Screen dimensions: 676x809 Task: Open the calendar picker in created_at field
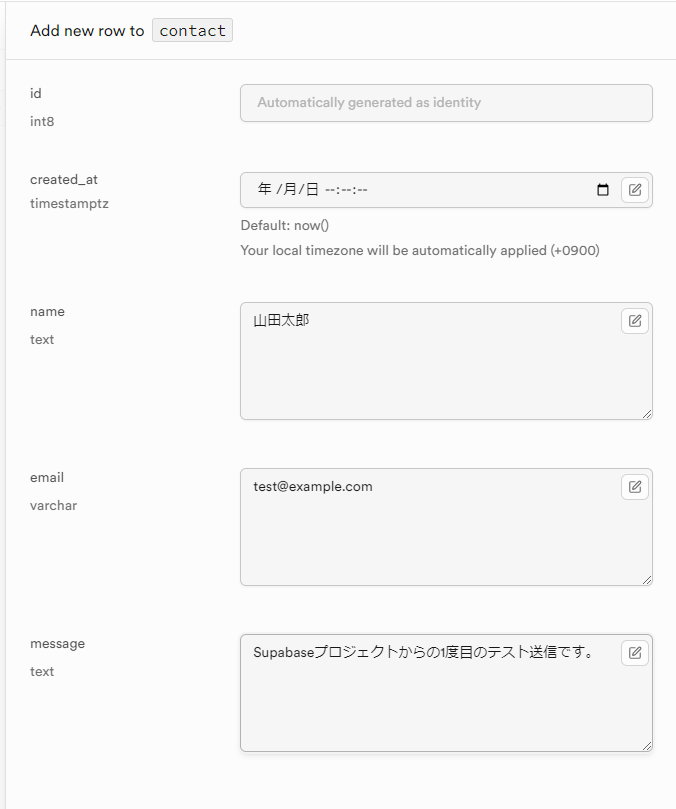coord(603,190)
